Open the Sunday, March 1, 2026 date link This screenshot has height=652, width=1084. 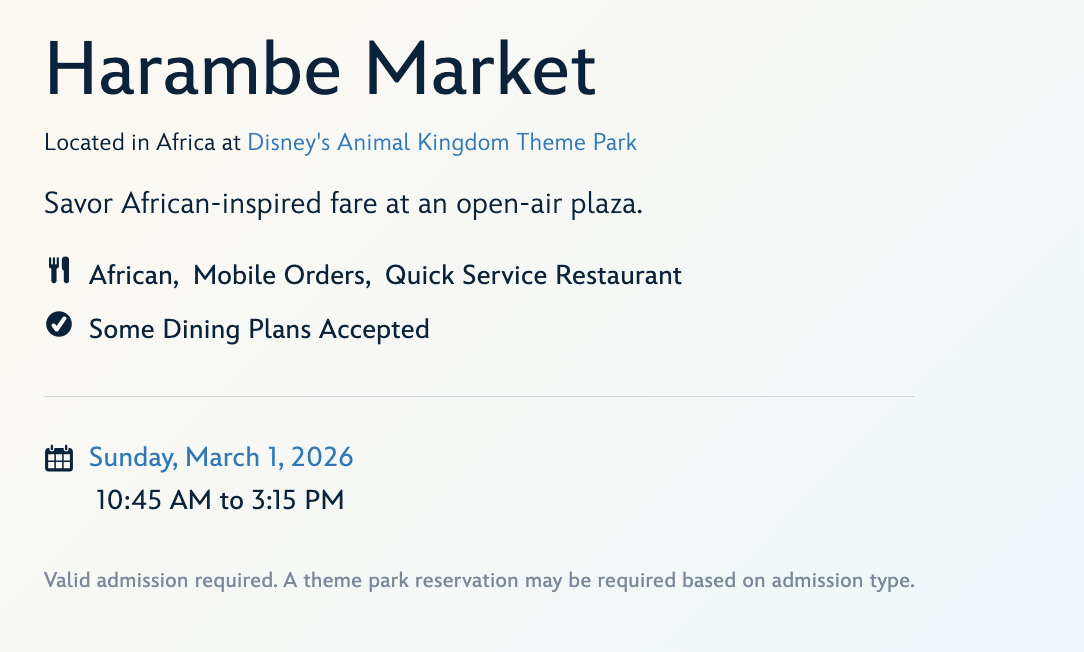tap(221, 457)
